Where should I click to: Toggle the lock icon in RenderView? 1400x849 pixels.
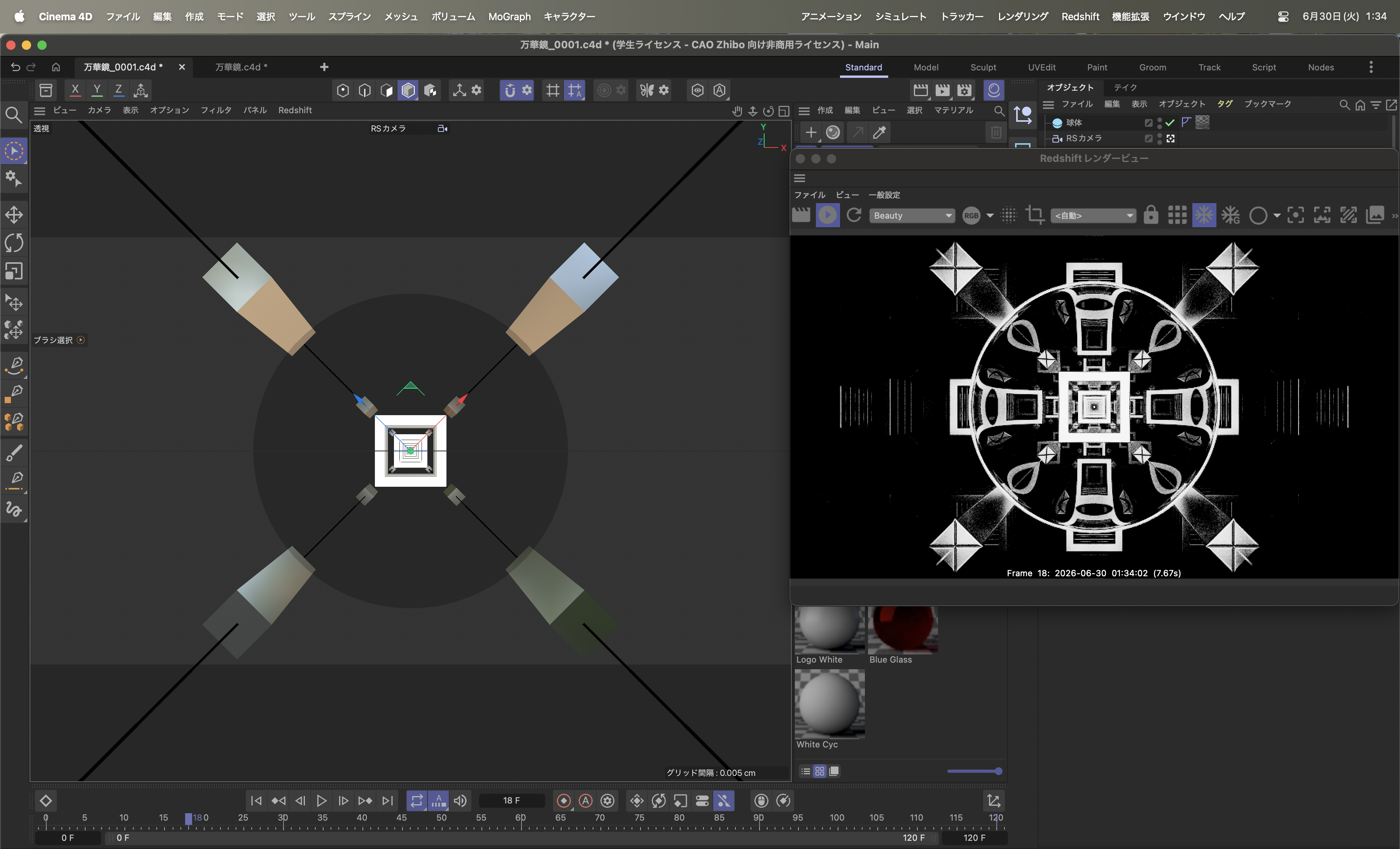coord(1151,216)
